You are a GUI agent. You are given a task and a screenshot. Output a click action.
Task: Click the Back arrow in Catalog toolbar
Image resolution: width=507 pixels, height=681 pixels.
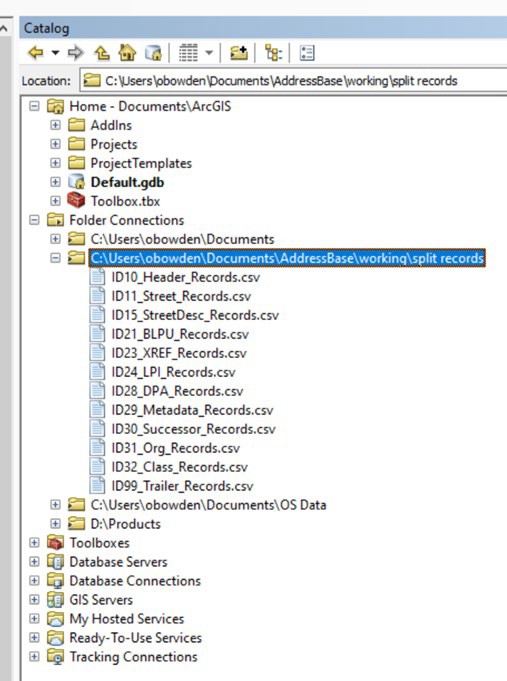pos(36,53)
